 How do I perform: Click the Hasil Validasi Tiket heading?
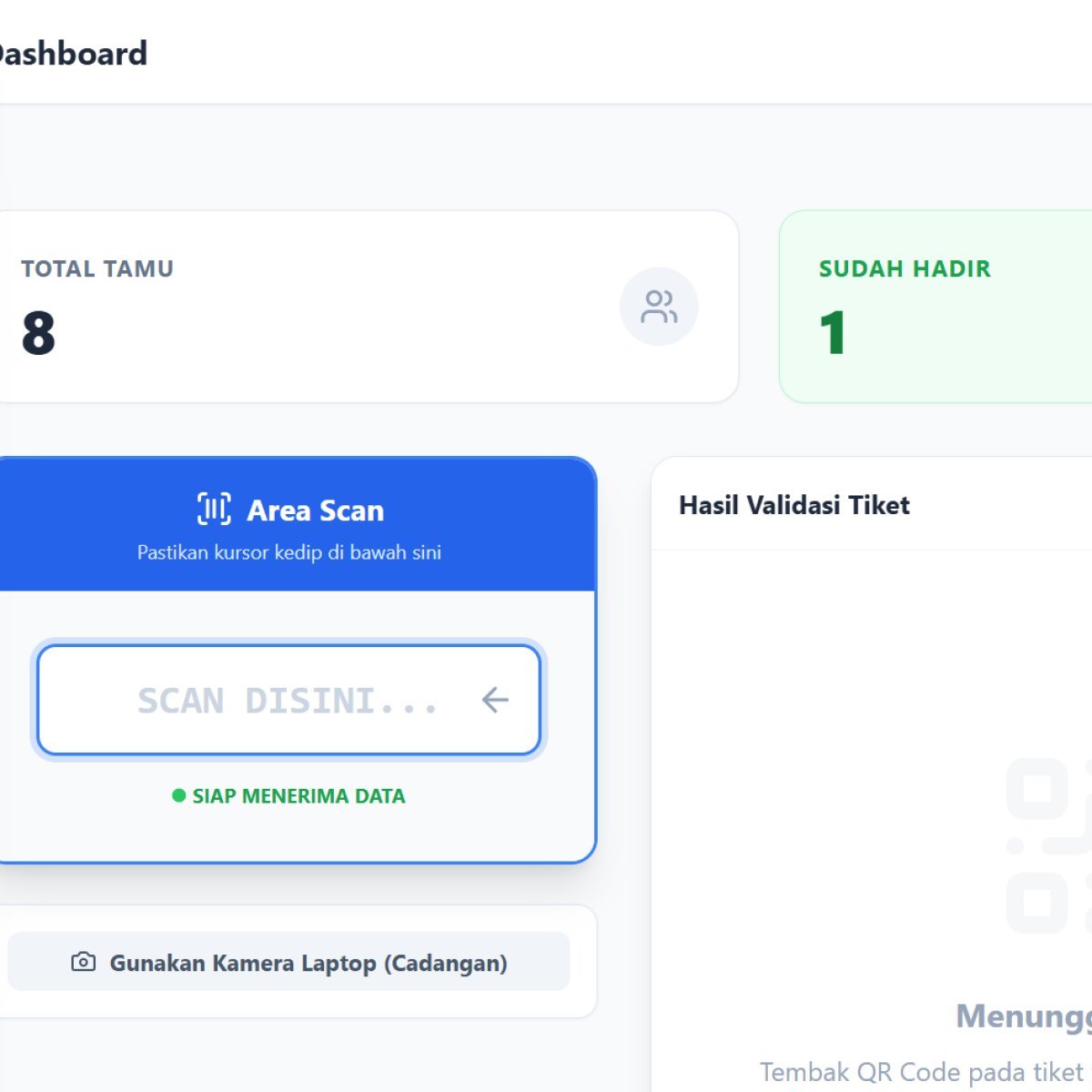(x=794, y=505)
